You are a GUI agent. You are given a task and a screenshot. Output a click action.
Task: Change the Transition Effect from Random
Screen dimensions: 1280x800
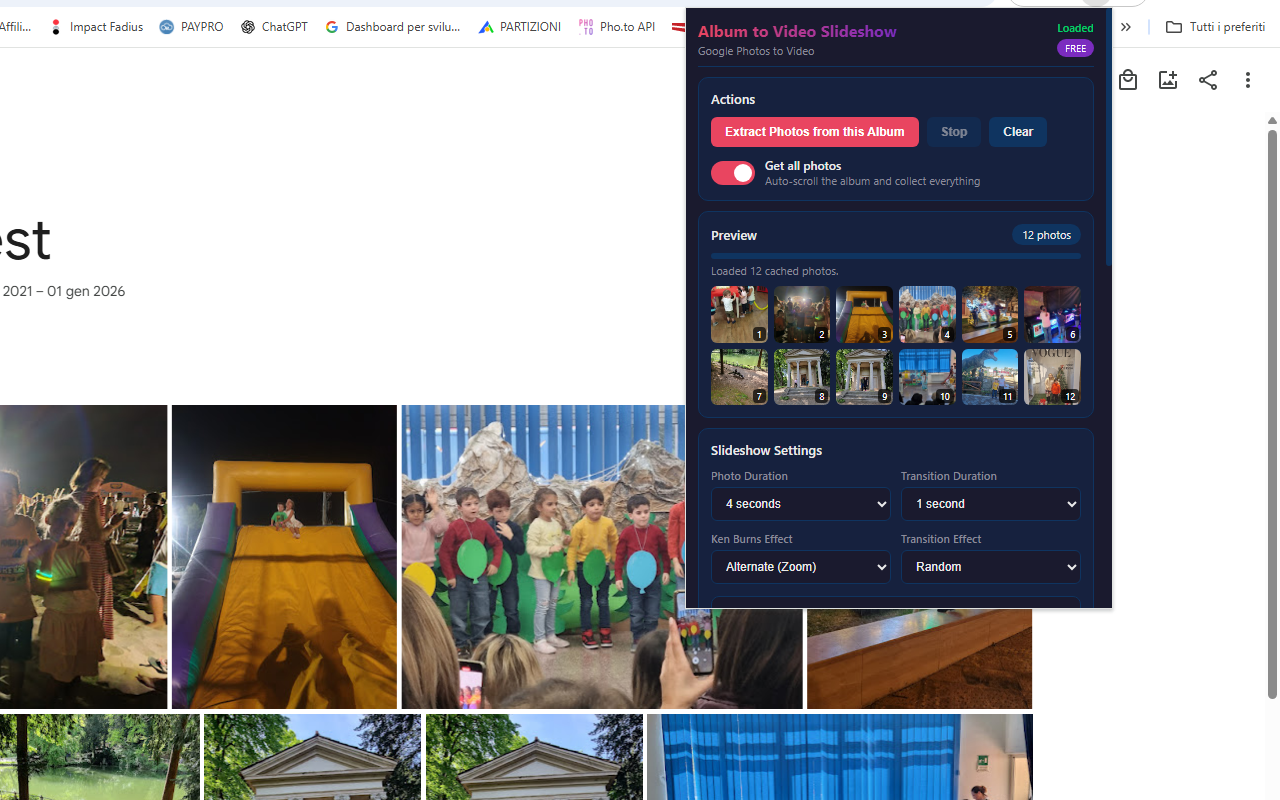pyautogui.click(x=990, y=567)
